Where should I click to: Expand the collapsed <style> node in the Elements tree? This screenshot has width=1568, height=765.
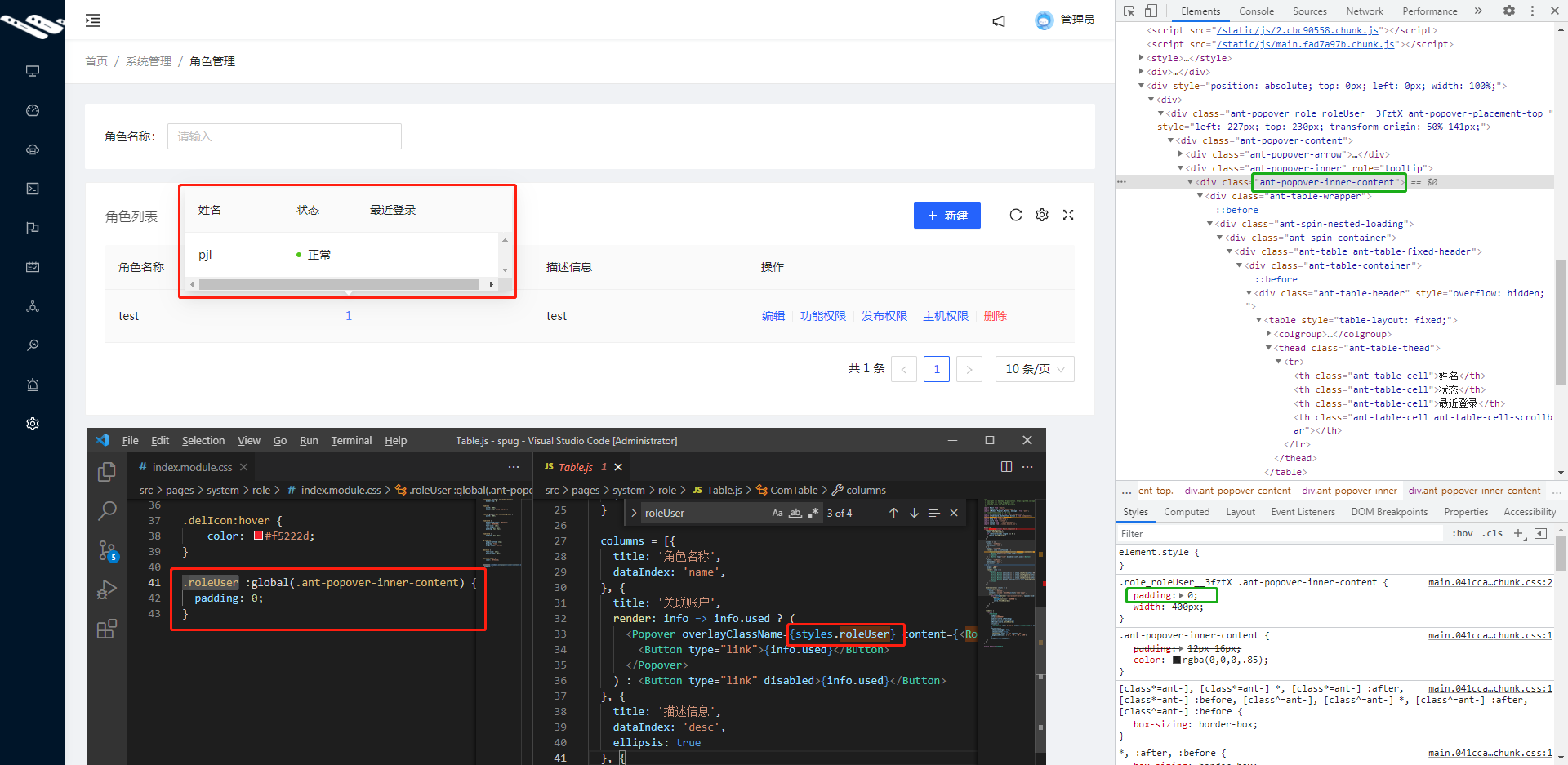point(1141,58)
